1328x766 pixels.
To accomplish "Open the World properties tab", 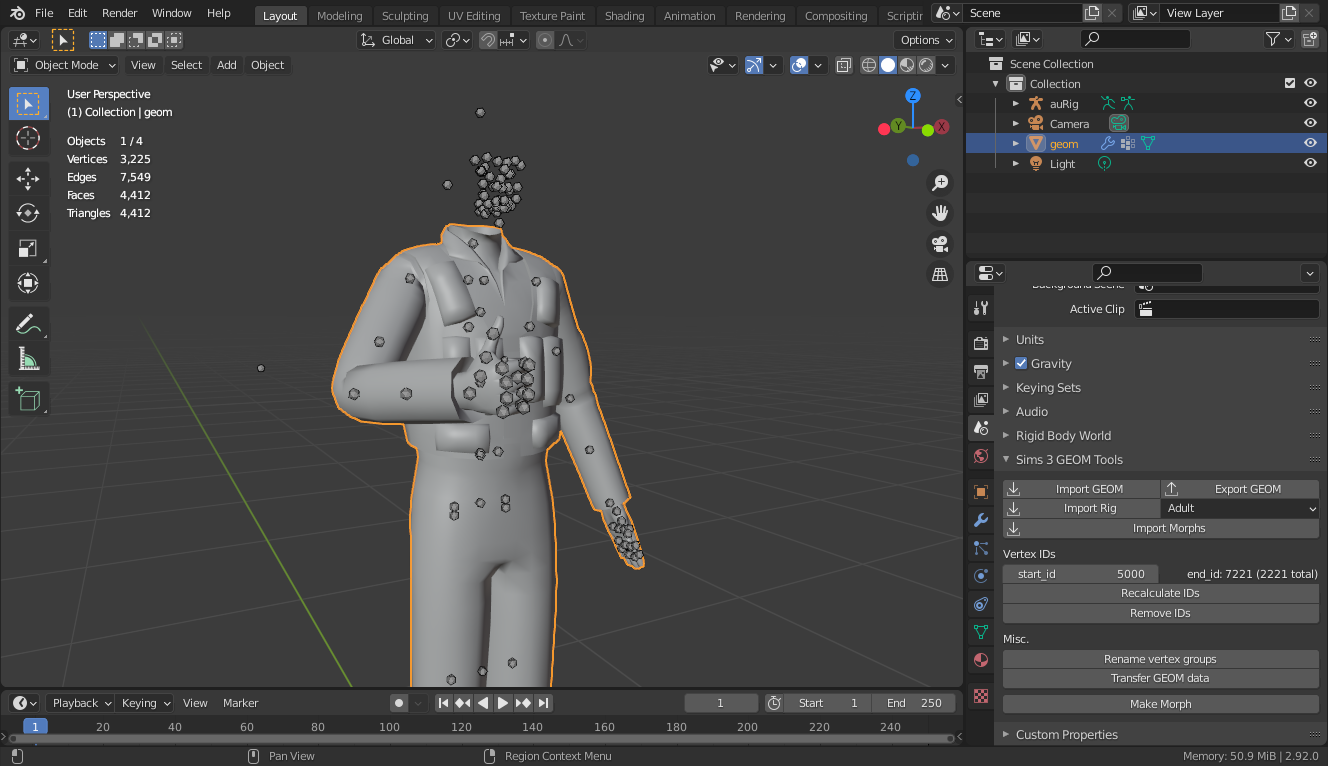I will (981, 456).
